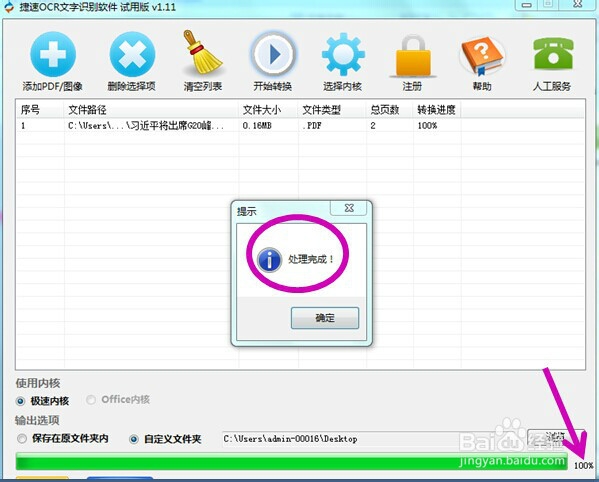Image resolution: width=599 pixels, height=482 pixels.
Task: Click the blue info icon in the dialog
Action: [269, 260]
